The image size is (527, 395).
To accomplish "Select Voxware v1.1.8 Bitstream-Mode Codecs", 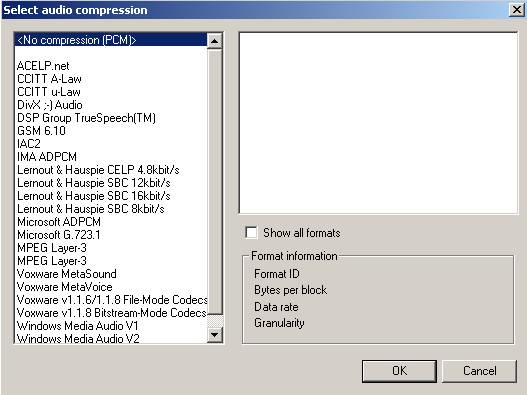I will click(111, 313).
